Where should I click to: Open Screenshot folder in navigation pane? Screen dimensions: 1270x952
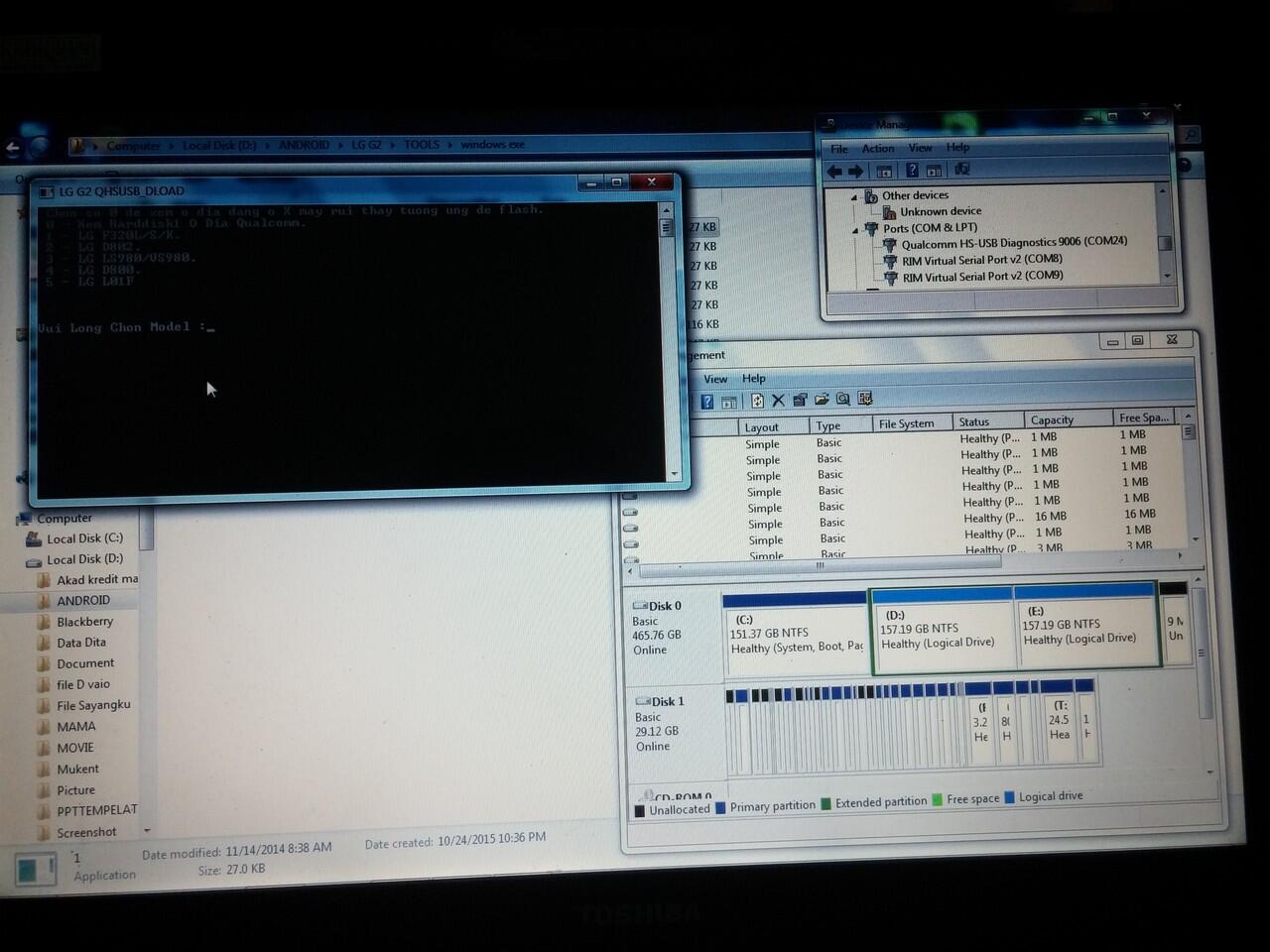pyautogui.click(x=86, y=833)
